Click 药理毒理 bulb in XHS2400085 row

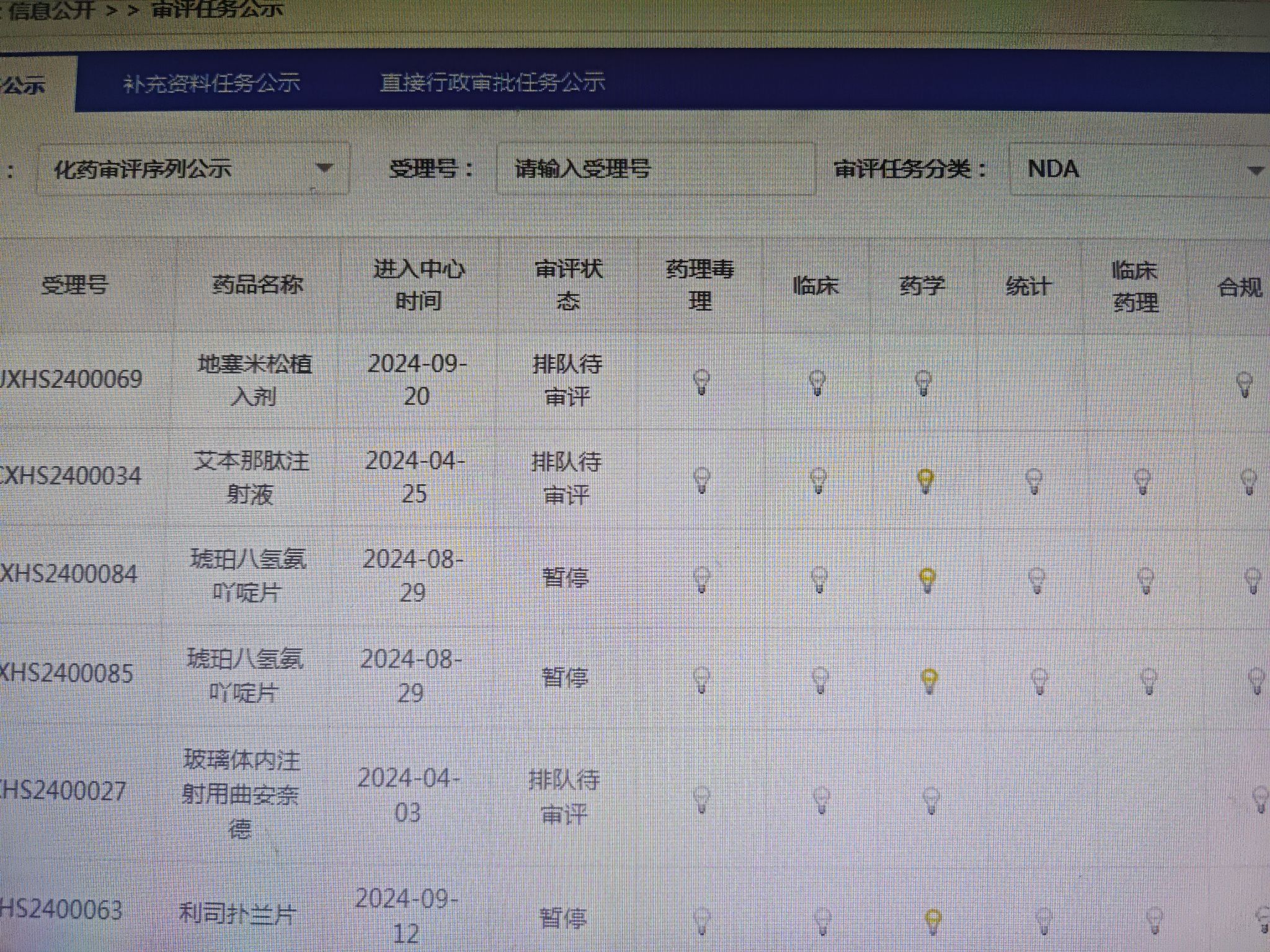point(701,679)
